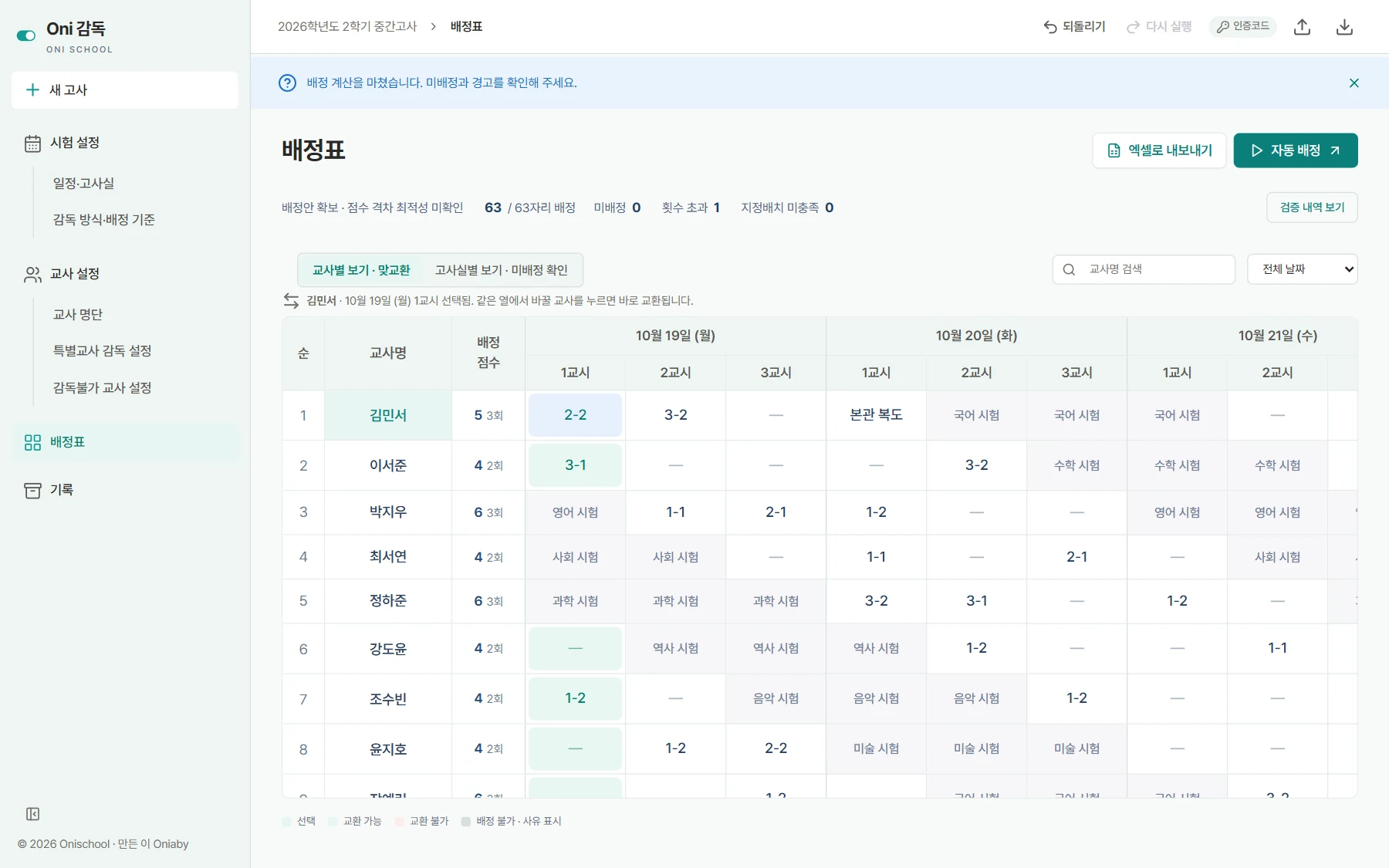Click the 엑셀로 내보내기 button
Screen dimensions: 1389x868
click(1159, 150)
